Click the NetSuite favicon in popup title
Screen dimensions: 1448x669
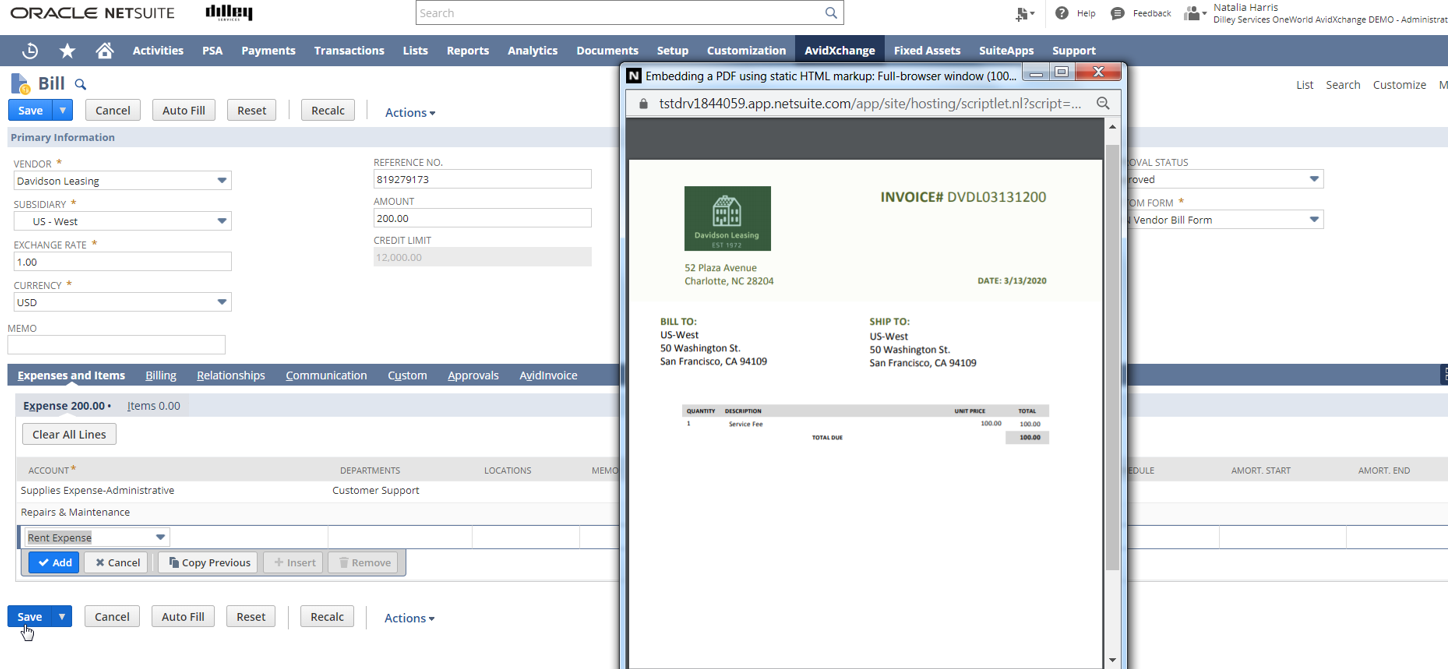click(633, 75)
